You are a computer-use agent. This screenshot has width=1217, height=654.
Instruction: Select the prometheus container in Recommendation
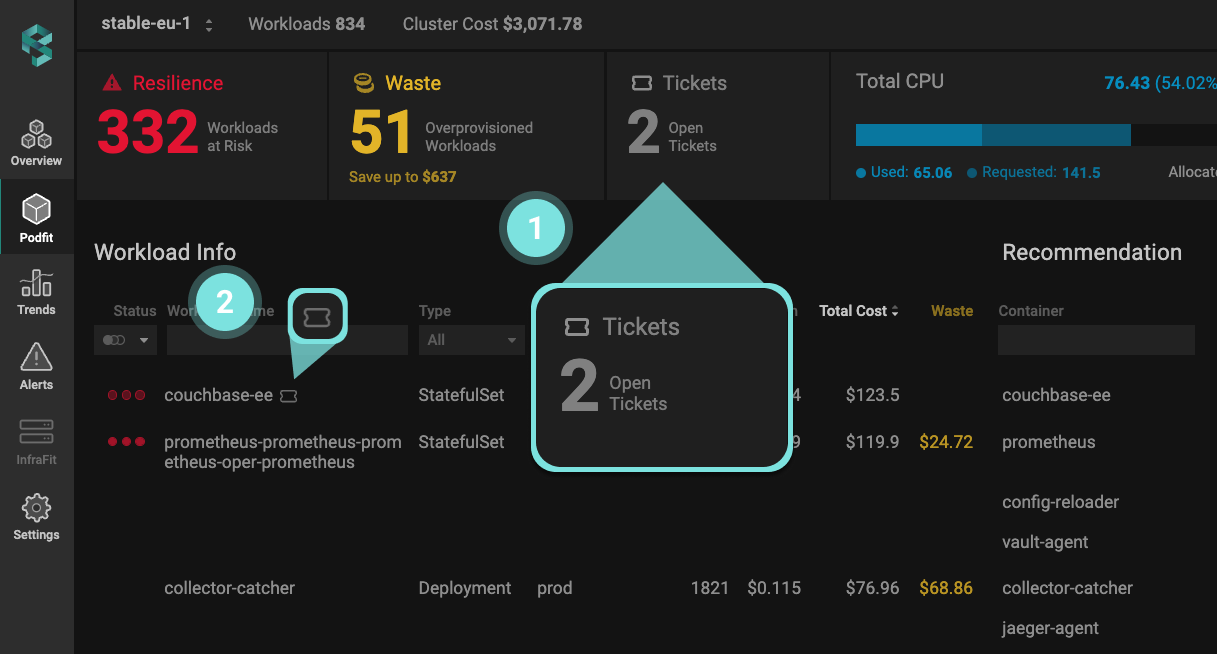tap(1048, 442)
